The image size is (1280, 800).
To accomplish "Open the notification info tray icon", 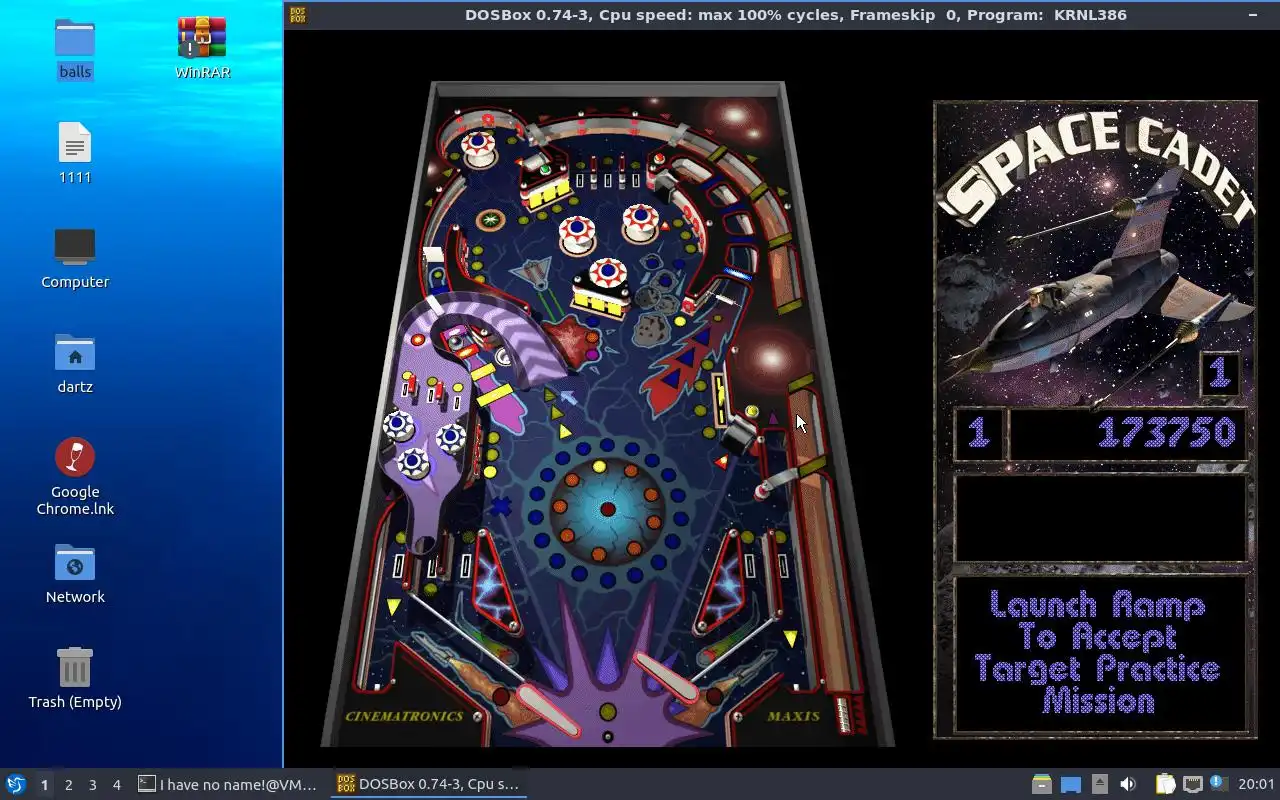I will click(1218, 783).
